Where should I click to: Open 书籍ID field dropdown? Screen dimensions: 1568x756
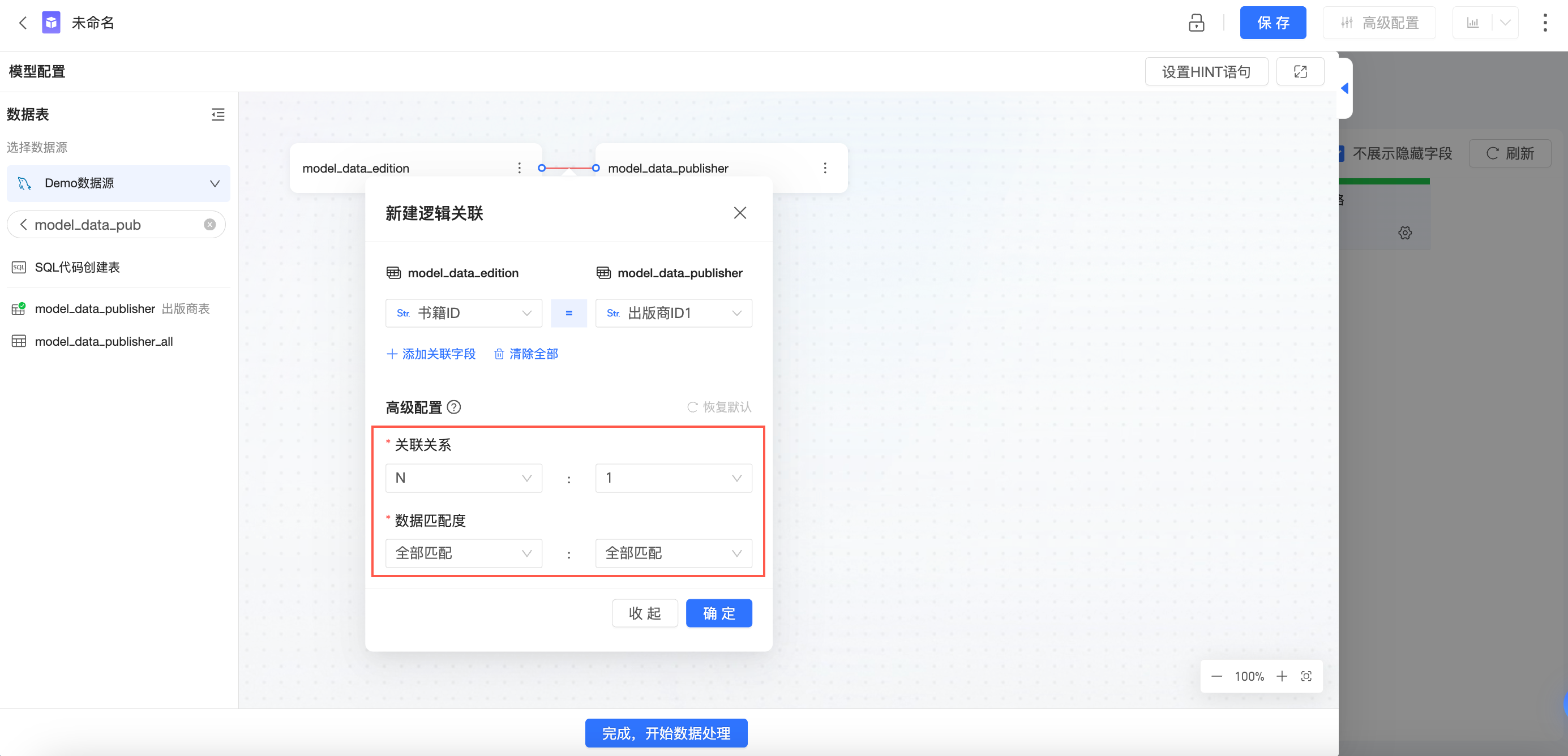click(x=463, y=313)
